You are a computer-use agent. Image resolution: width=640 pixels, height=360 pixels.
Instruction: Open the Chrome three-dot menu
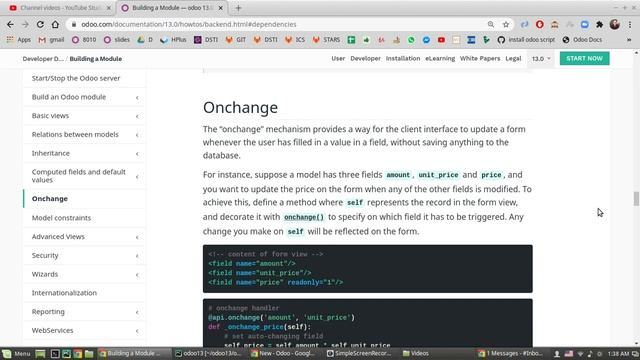pos(630,24)
